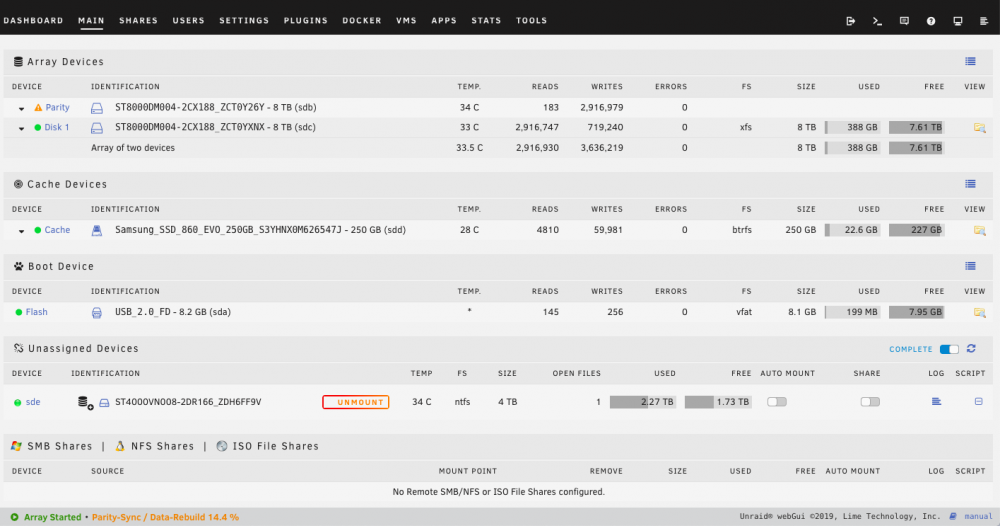Click sde disk-with-plus partition icon
The width and height of the screenshot is (1000, 526).
[x=85, y=402]
